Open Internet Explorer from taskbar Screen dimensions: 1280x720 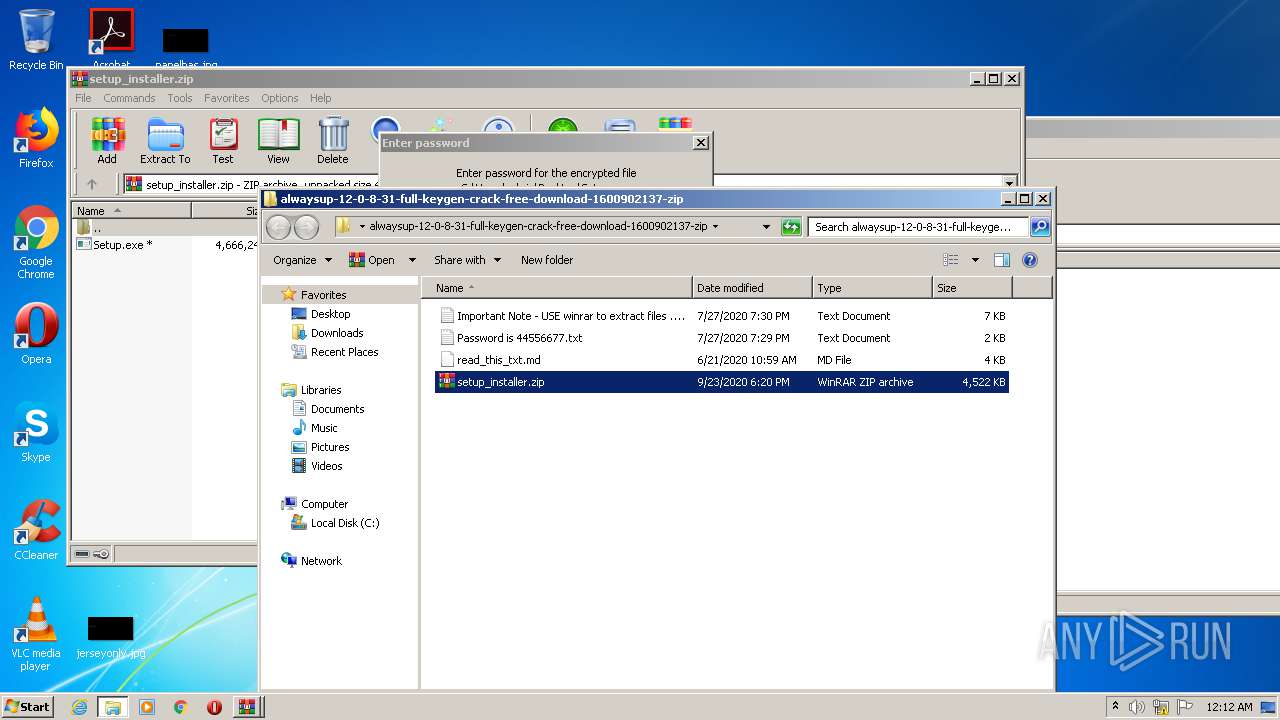coord(79,707)
